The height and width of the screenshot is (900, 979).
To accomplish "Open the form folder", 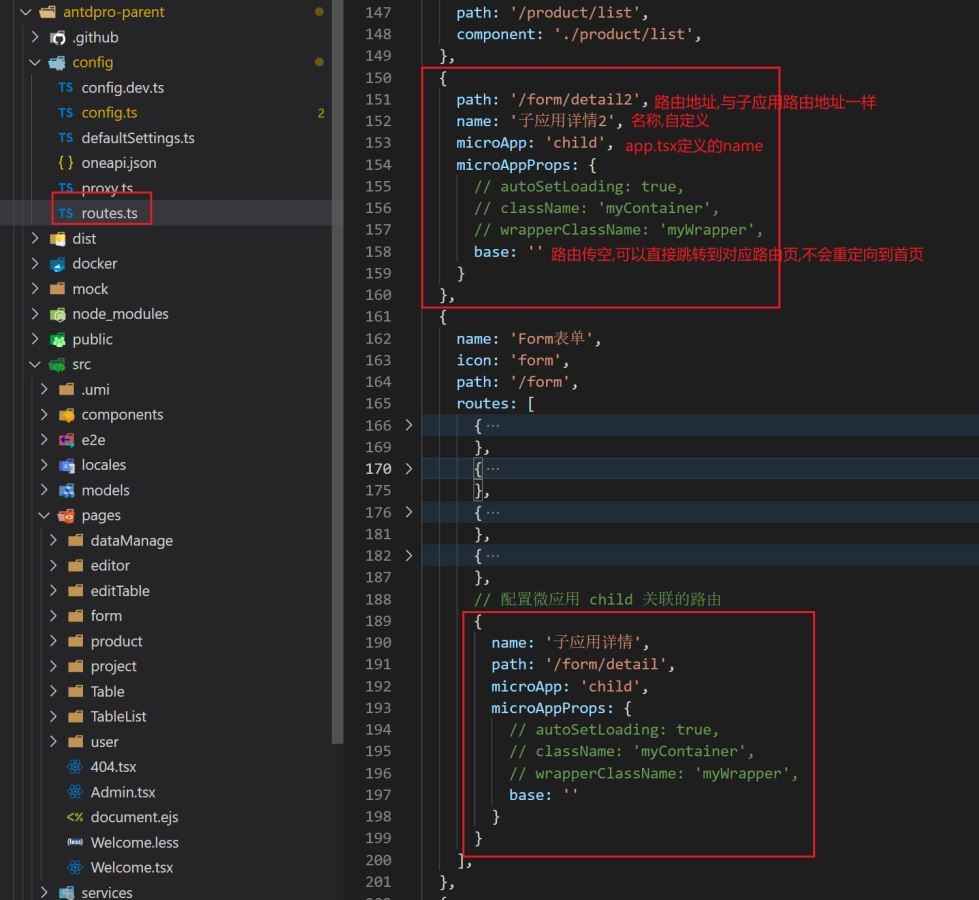I will point(106,616).
